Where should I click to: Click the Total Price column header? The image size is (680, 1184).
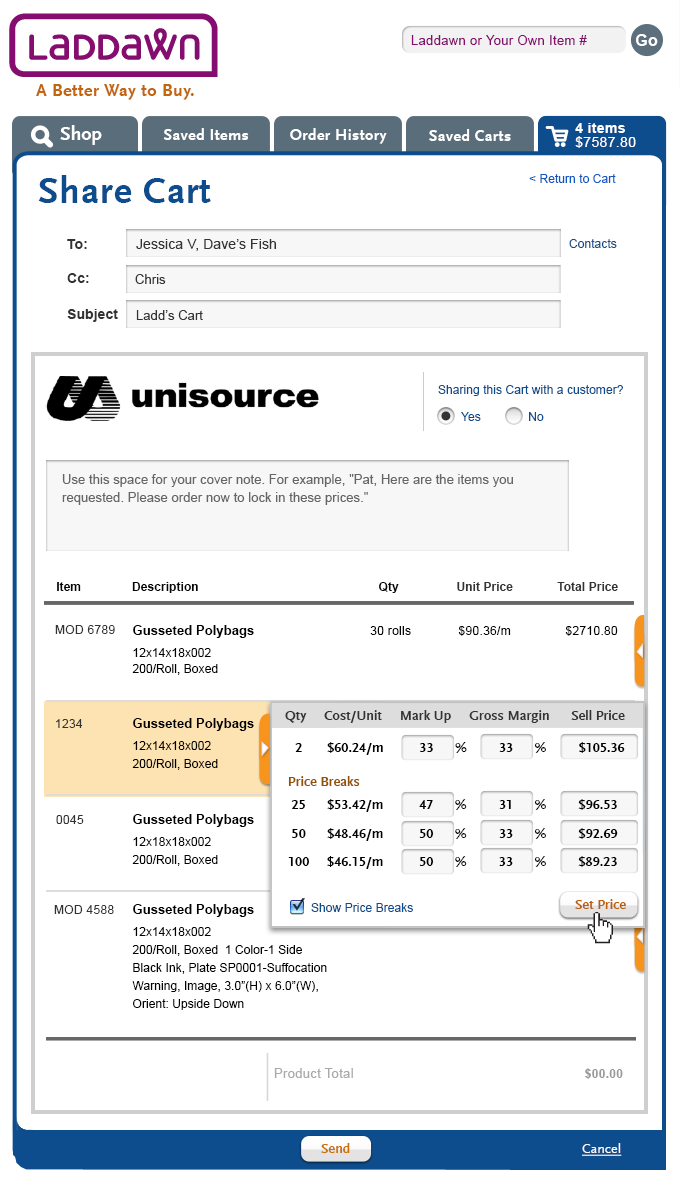587,587
